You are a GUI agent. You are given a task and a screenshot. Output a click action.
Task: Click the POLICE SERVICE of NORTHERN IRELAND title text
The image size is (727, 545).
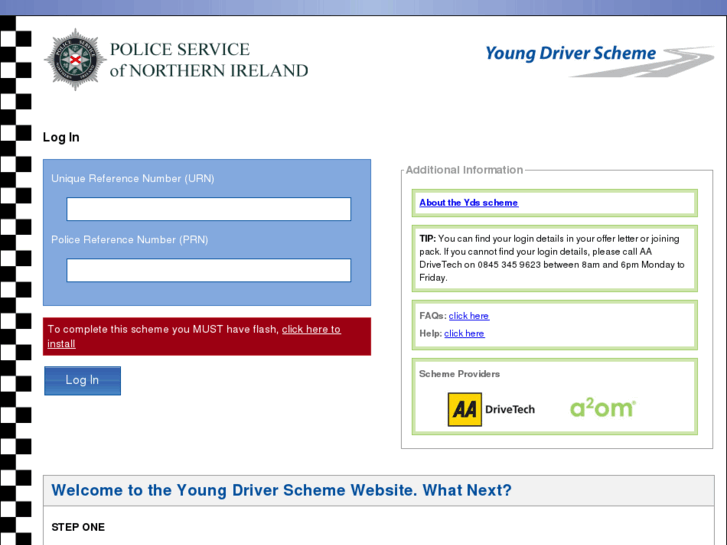pyautogui.click(x=209, y=60)
